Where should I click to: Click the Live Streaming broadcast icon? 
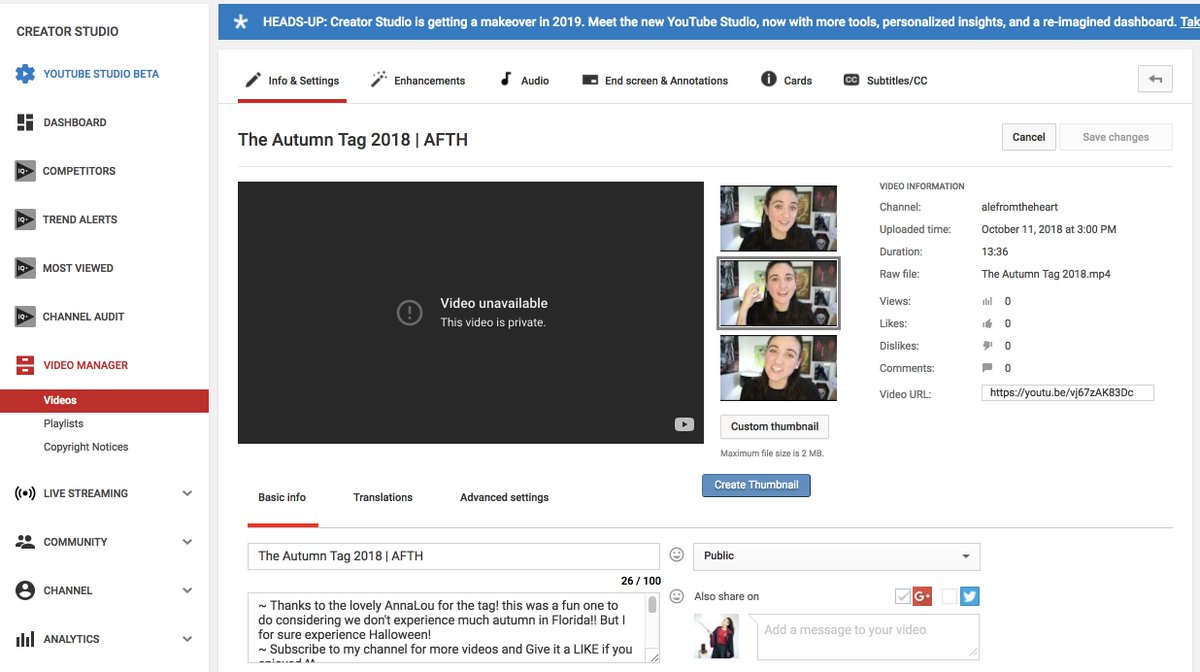click(25, 493)
